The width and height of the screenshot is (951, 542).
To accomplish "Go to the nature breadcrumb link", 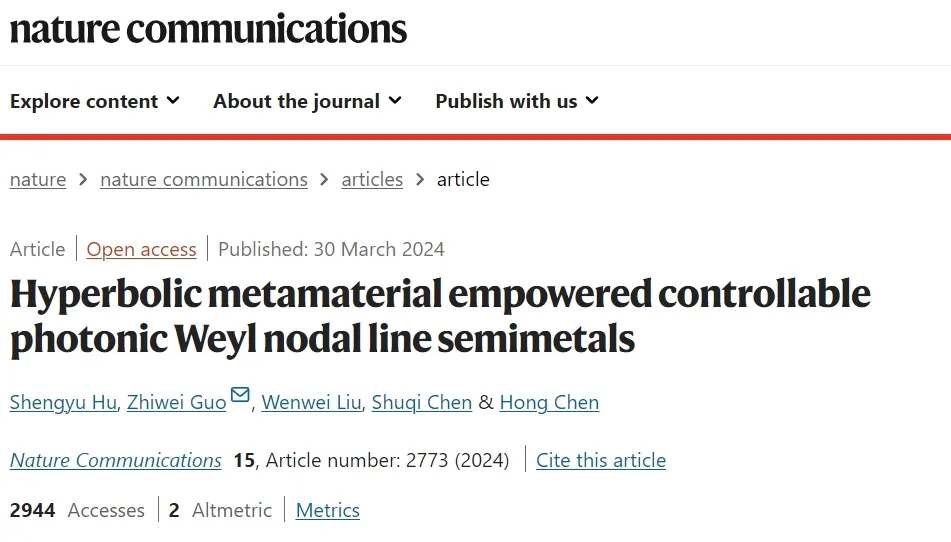I will pyautogui.click(x=38, y=180).
